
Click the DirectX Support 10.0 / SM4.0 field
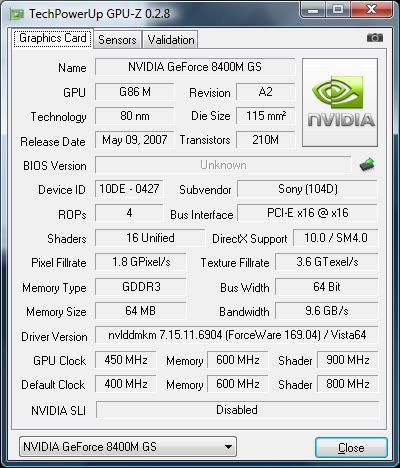pos(335,238)
